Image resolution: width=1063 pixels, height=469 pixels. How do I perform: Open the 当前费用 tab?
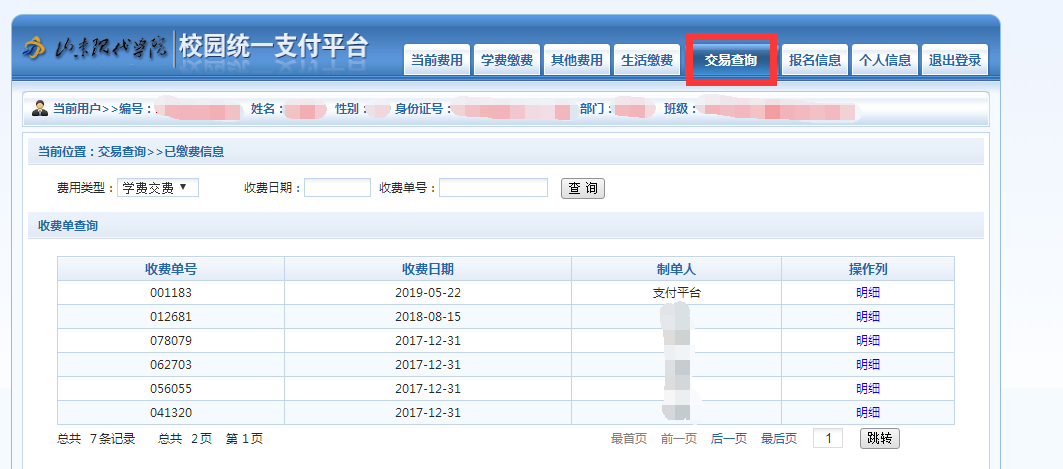tap(437, 60)
